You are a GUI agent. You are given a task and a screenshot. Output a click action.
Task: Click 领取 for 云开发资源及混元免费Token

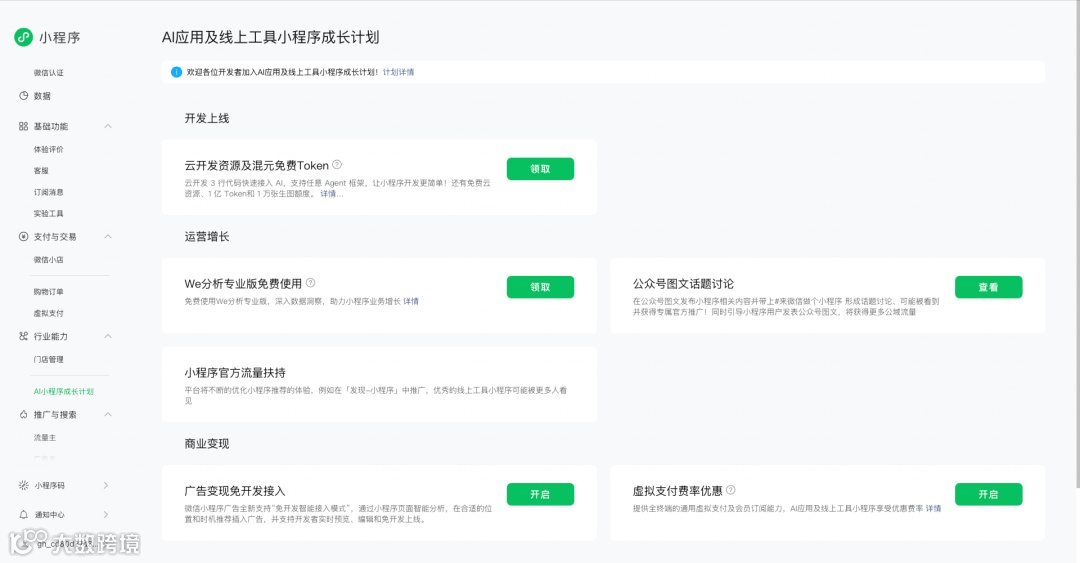[540, 169]
